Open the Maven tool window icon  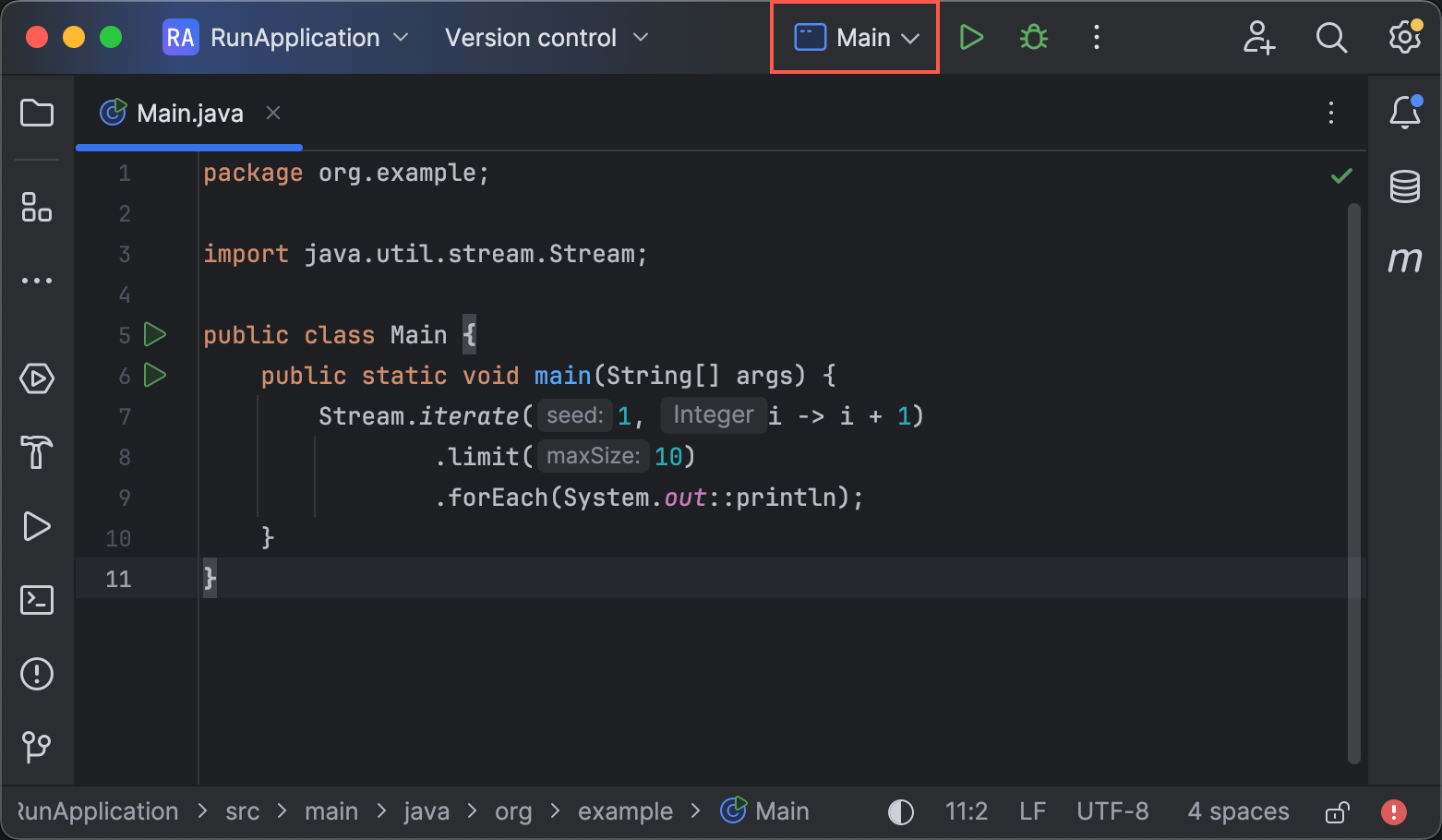pos(1405,260)
